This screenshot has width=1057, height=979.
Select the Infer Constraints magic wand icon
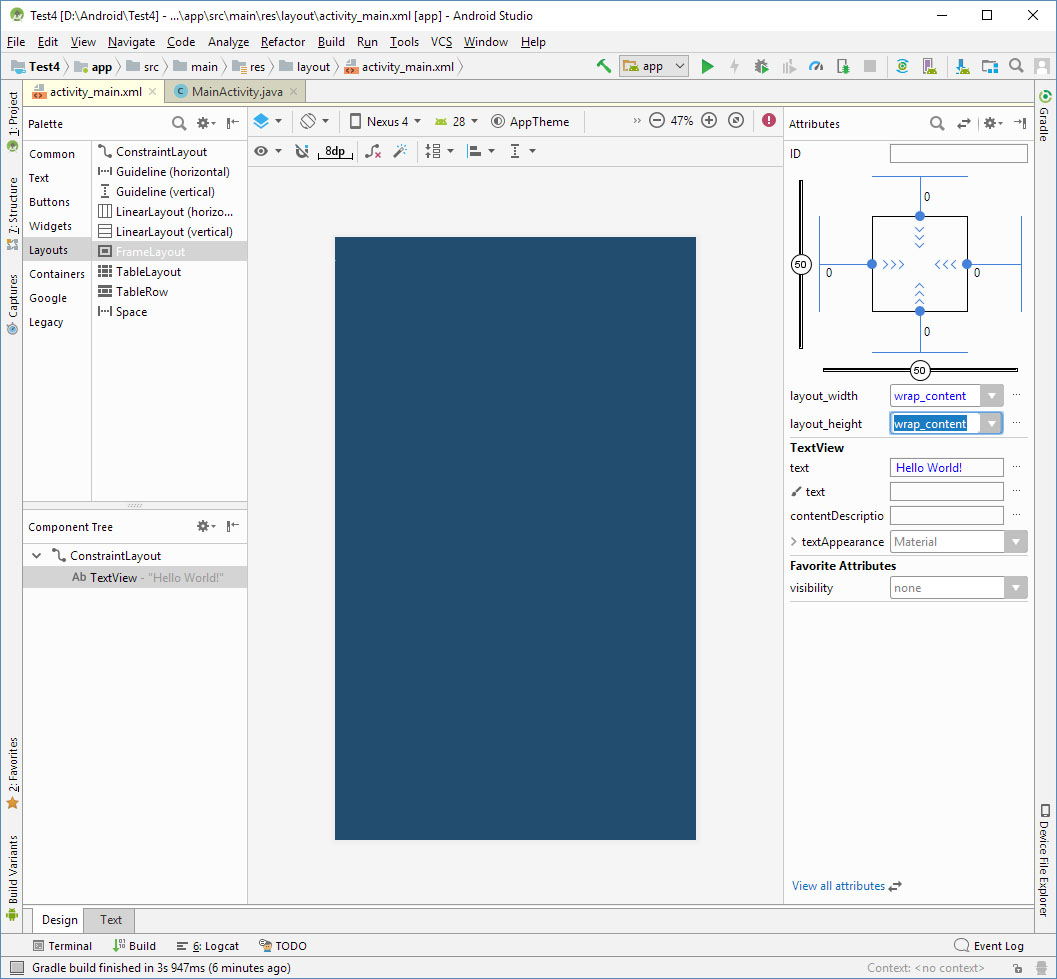click(400, 151)
